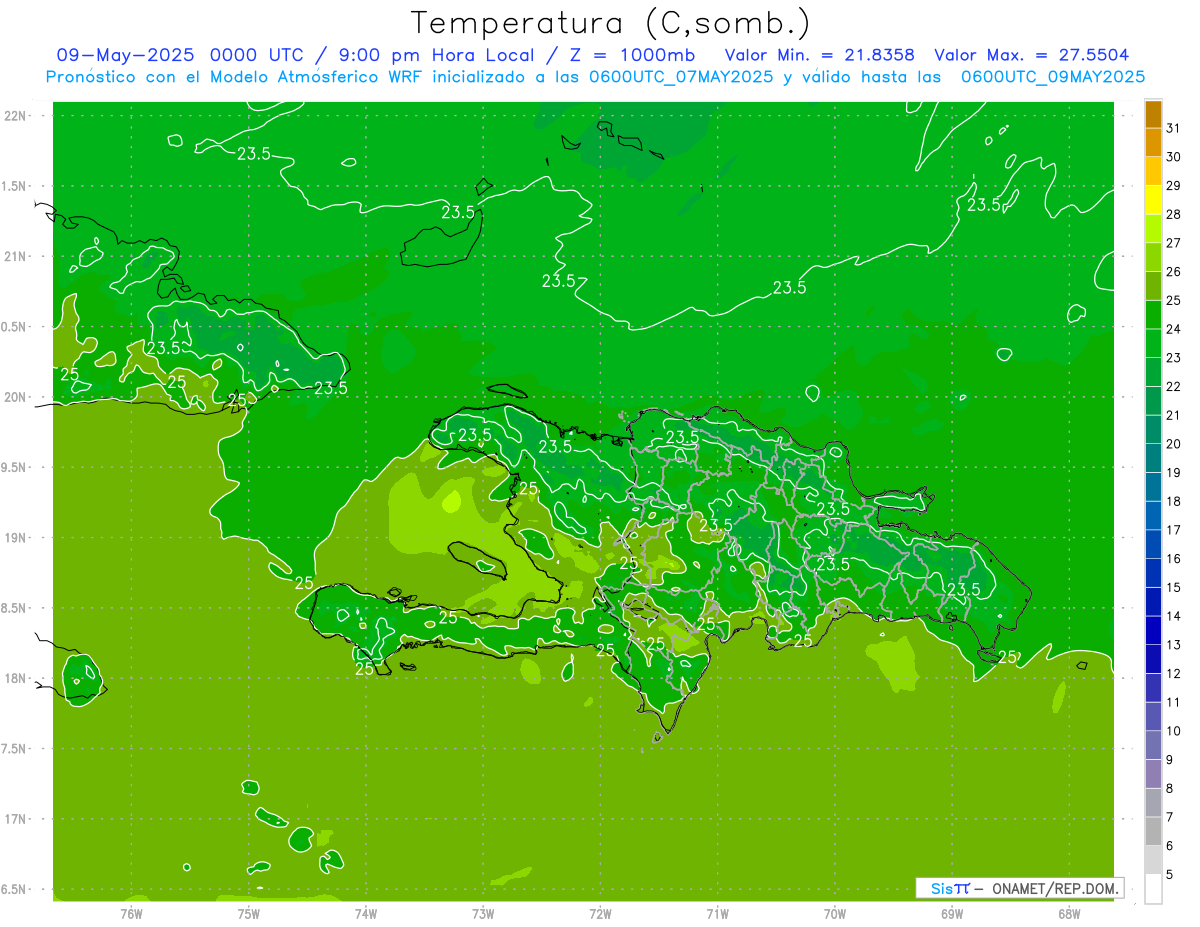Select legend value '10'
The image size is (1200, 927).
pyautogui.click(x=1174, y=731)
